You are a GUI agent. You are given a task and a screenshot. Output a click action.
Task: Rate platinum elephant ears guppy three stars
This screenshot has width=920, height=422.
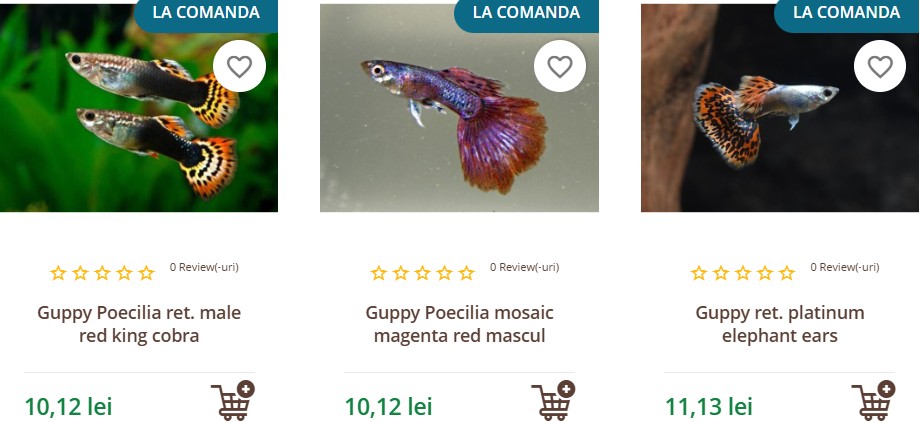click(743, 273)
